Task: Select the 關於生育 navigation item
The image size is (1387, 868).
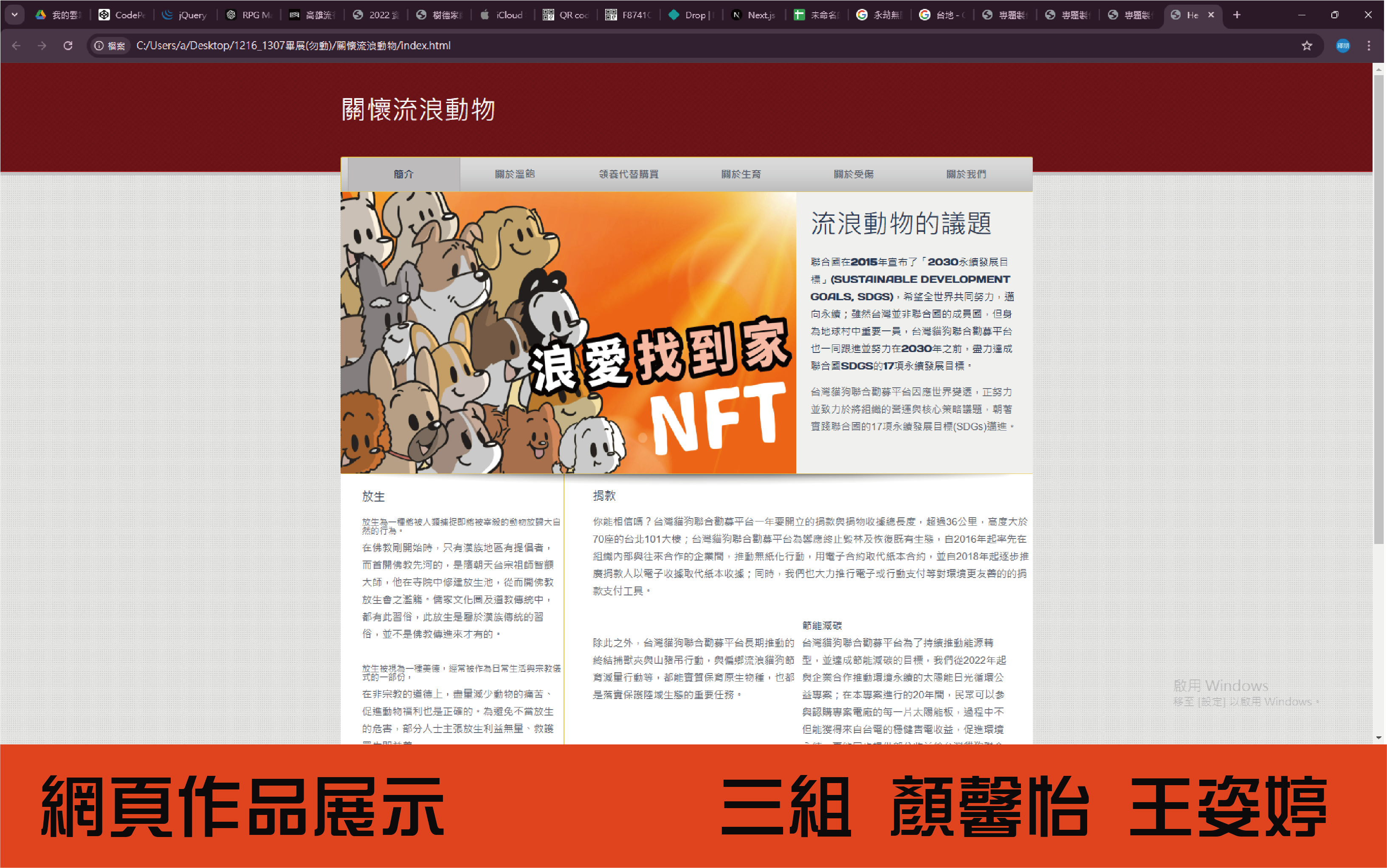Action: [741, 174]
